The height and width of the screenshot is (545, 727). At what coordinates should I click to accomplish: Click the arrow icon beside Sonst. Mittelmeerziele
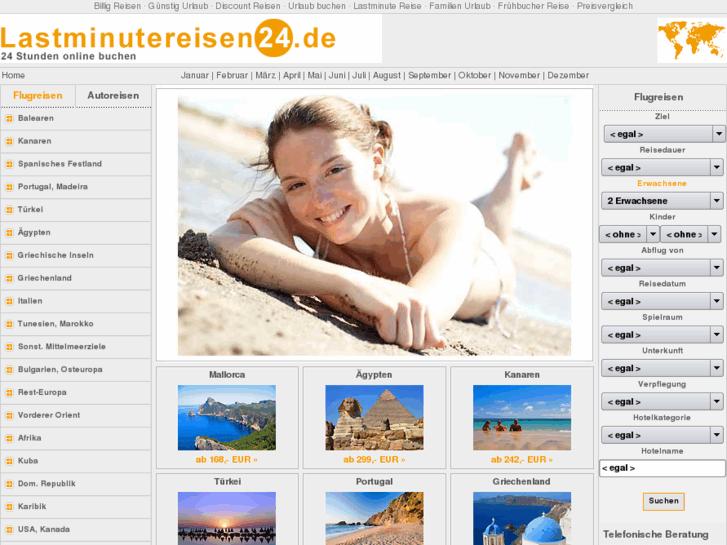tap(9, 347)
